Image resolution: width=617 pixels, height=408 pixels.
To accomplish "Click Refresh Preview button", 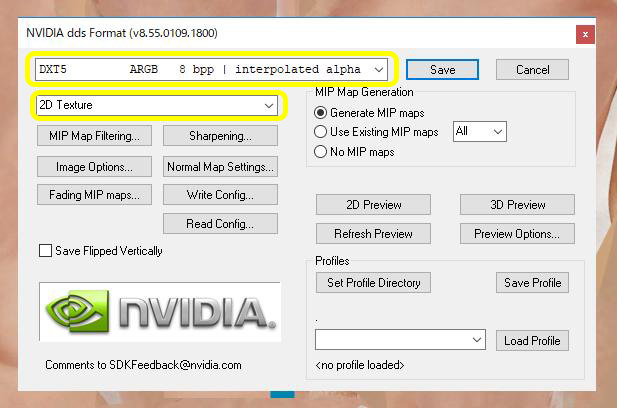I will point(373,234).
